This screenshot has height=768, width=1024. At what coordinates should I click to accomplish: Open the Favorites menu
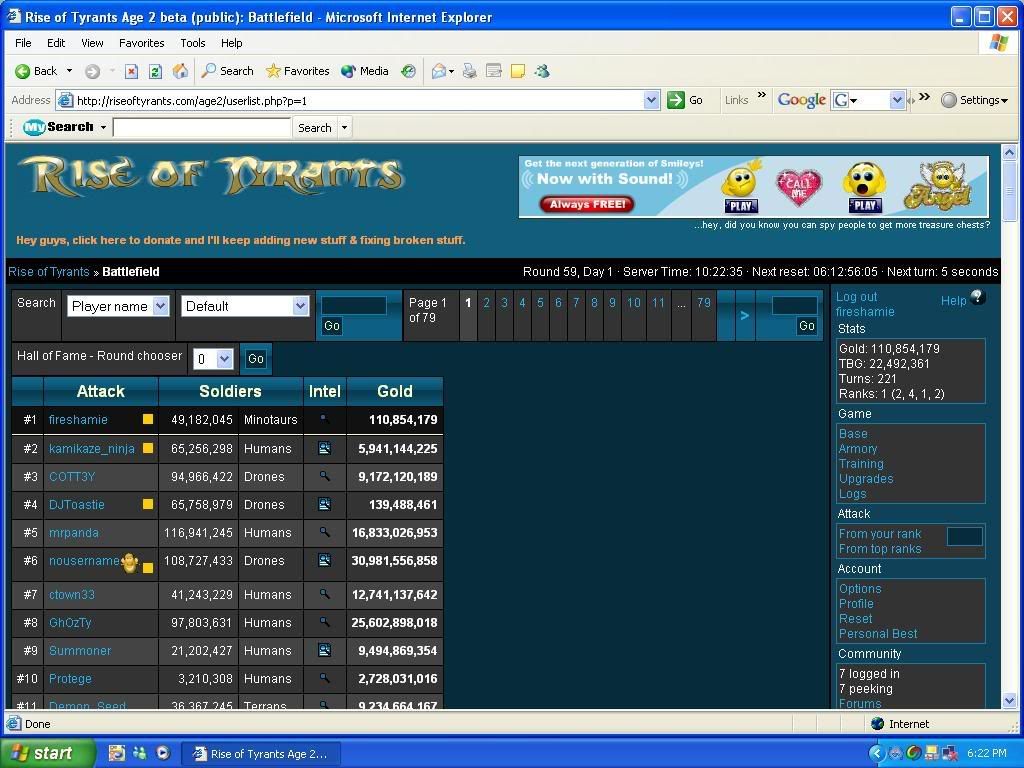(142, 43)
